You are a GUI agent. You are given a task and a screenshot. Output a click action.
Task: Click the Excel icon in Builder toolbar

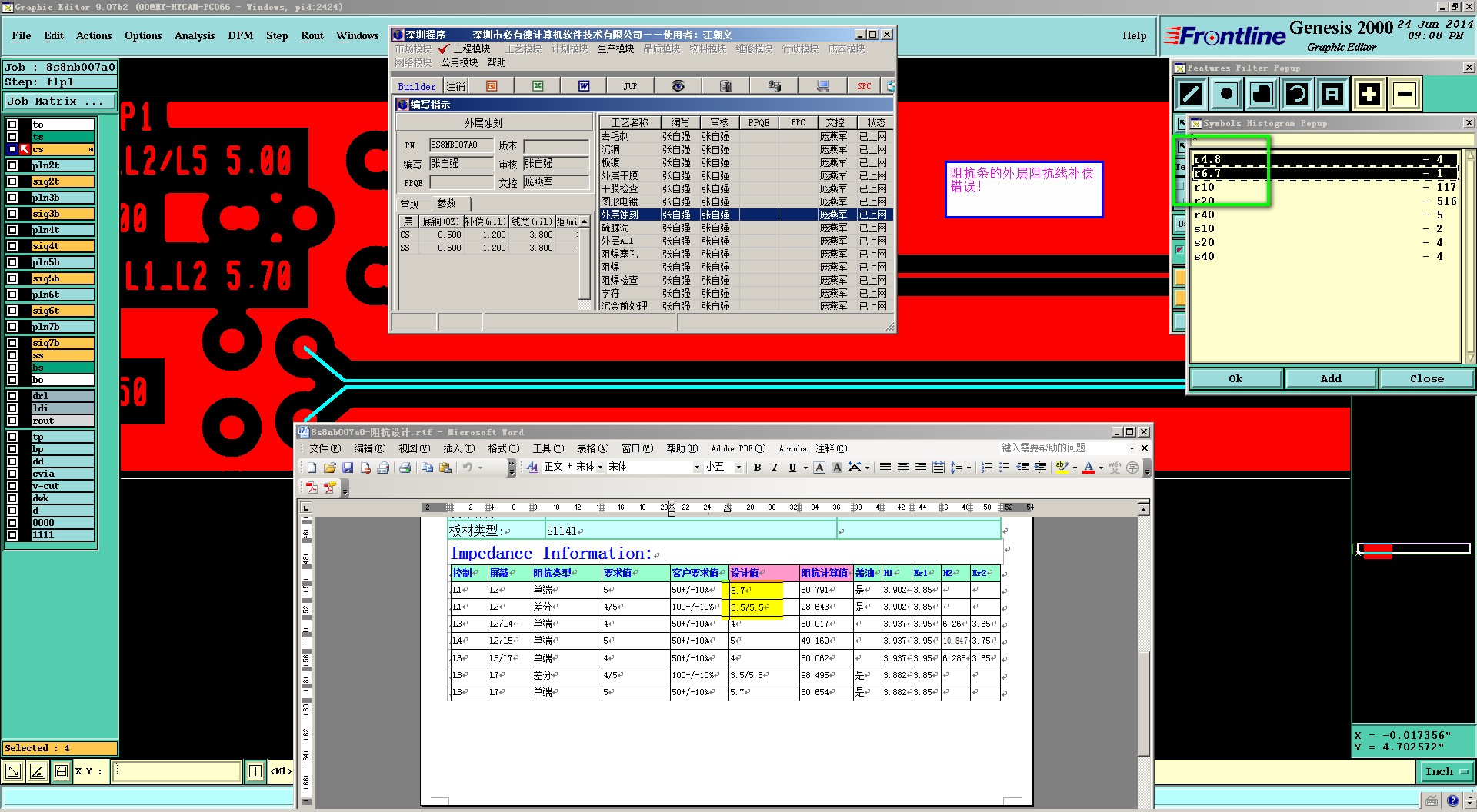tap(538, 86)
